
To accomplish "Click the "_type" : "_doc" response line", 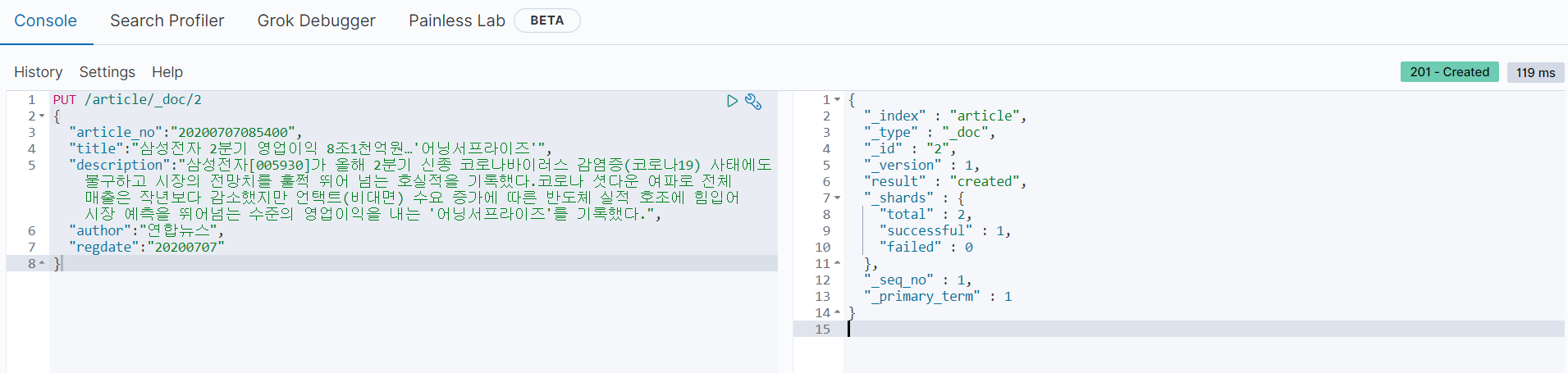I will (x=930, y=132).
